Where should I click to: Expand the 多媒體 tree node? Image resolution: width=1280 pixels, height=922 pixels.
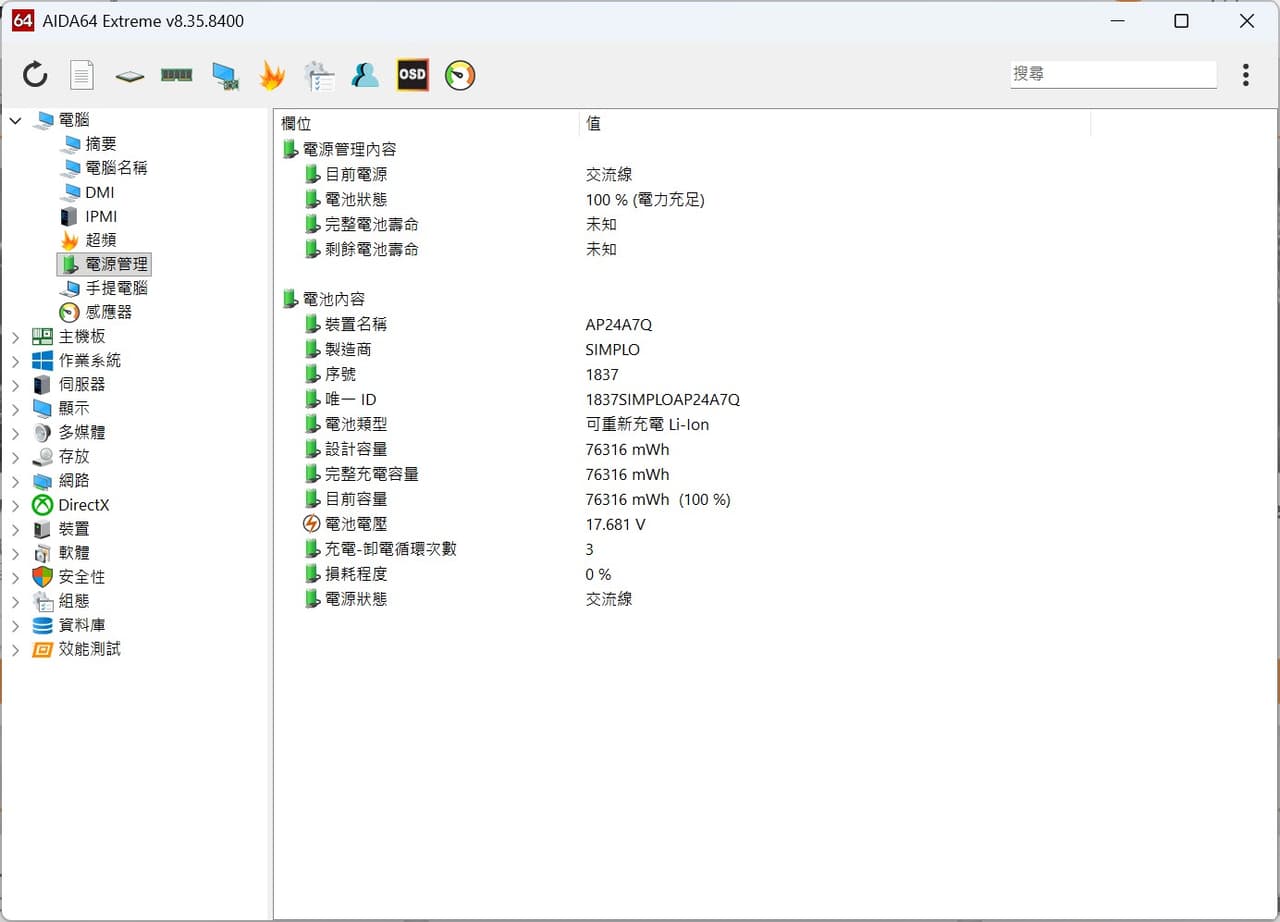[x=15, y=433]
